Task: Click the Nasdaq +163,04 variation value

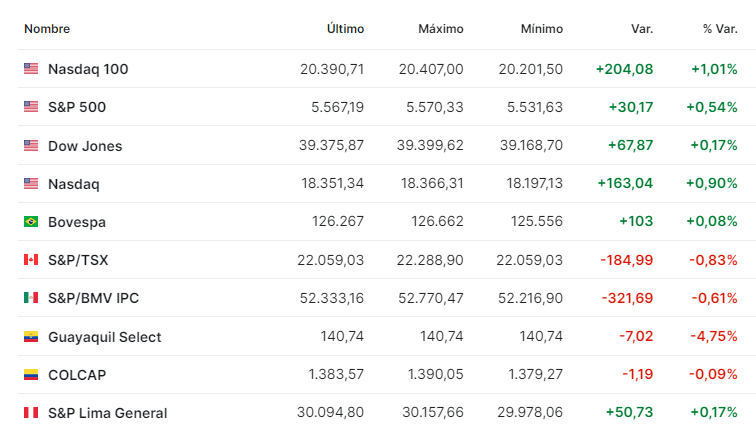Action: [625, 183]
